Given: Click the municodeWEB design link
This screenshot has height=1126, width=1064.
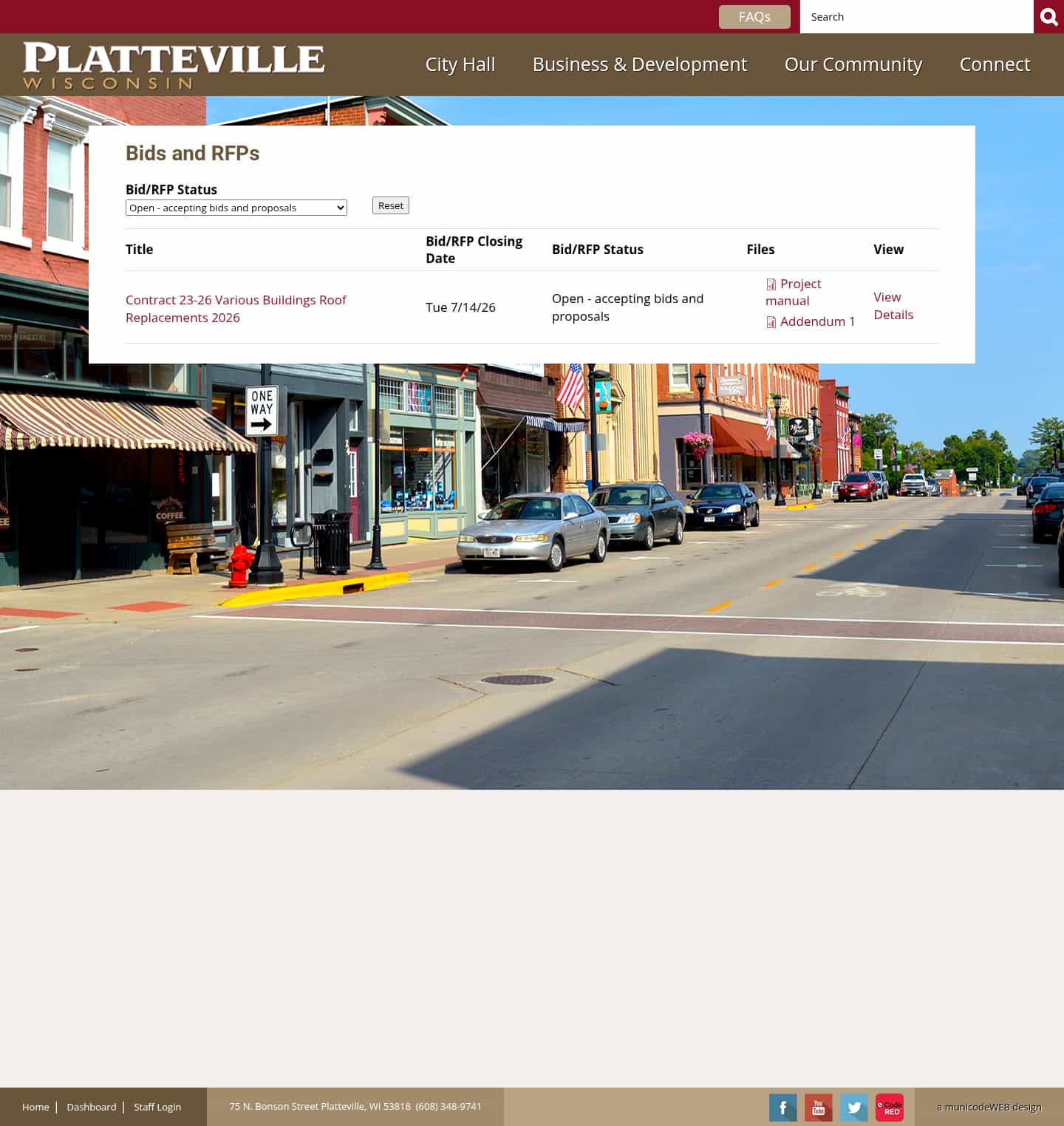Looking at the screenshot, I should 989,1107.
